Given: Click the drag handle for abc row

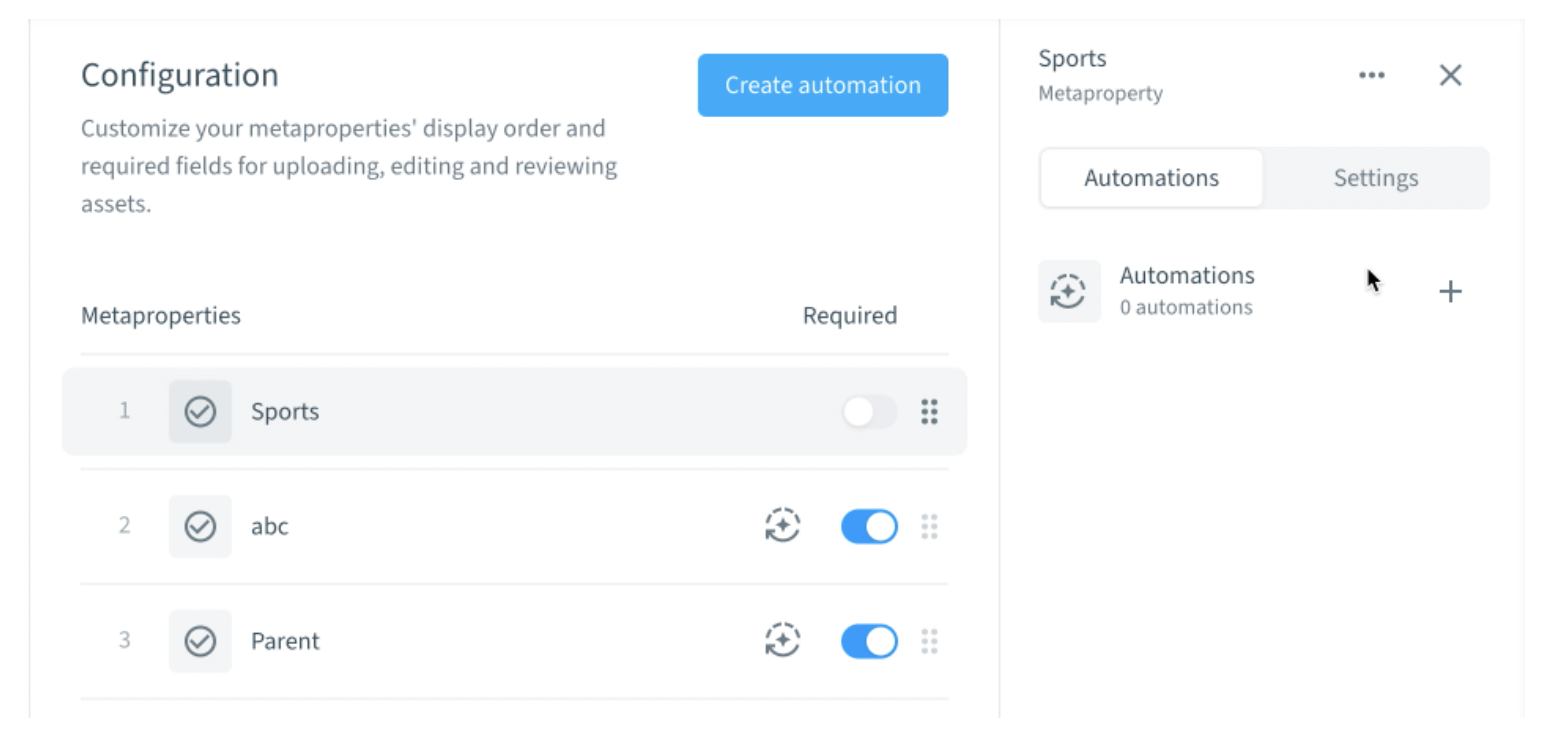Looking at the screenshot, I should (929, 526).
